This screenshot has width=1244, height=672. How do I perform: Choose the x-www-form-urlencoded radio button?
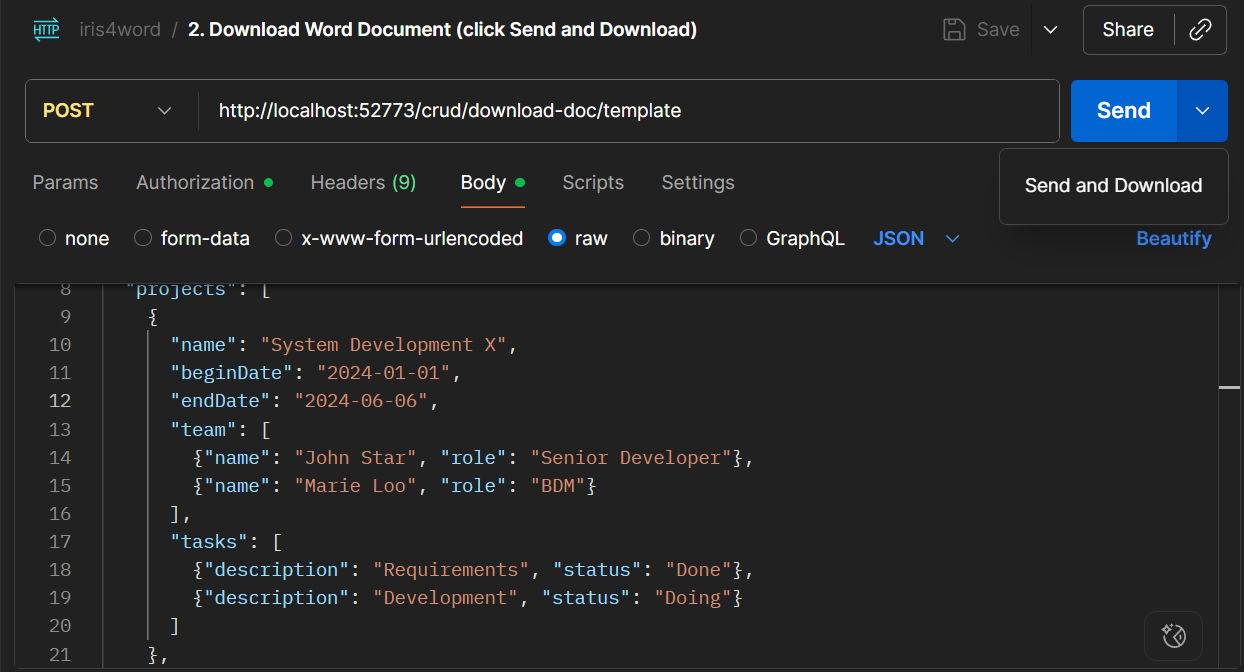coord(284,238)
